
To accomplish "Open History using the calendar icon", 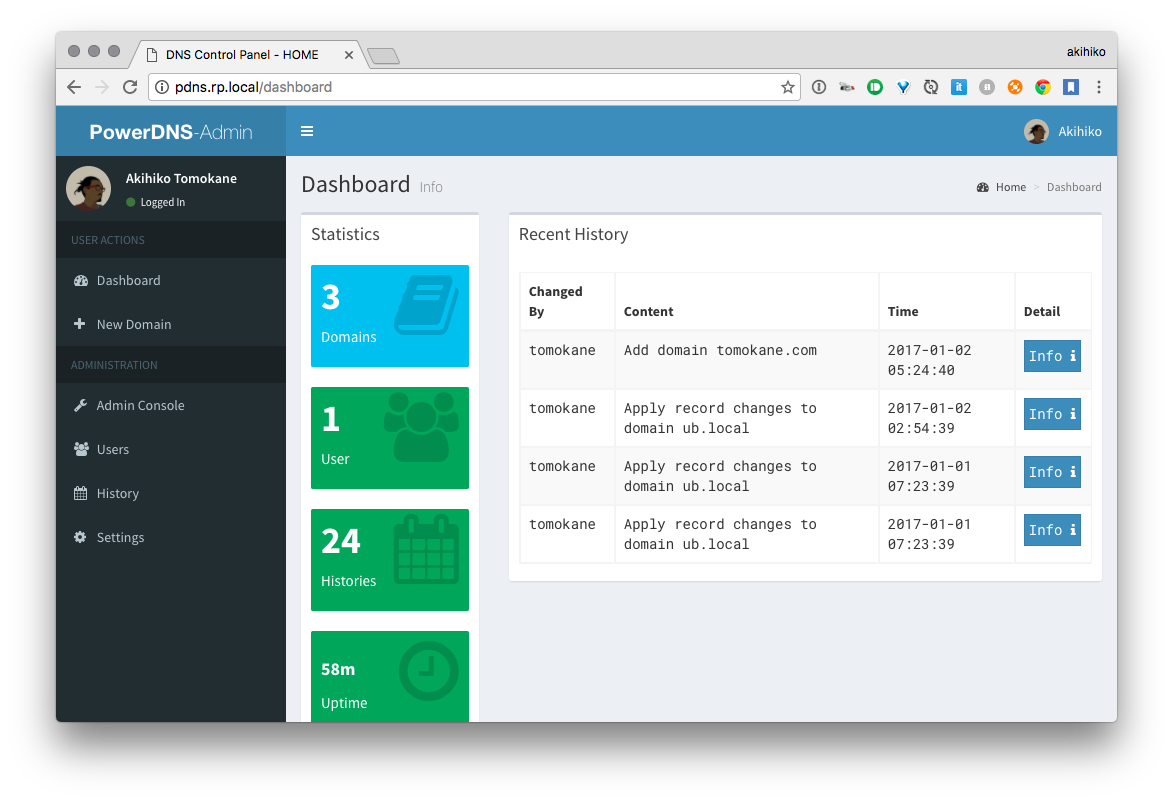I will (x=80, y=493).
